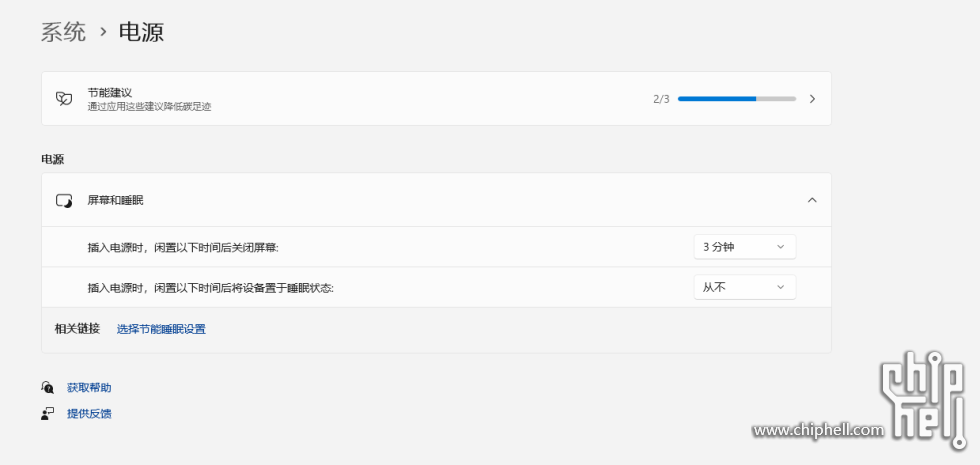Click the 相关链接 label
The height and width of the screenshot is (465, 980).
78,329
